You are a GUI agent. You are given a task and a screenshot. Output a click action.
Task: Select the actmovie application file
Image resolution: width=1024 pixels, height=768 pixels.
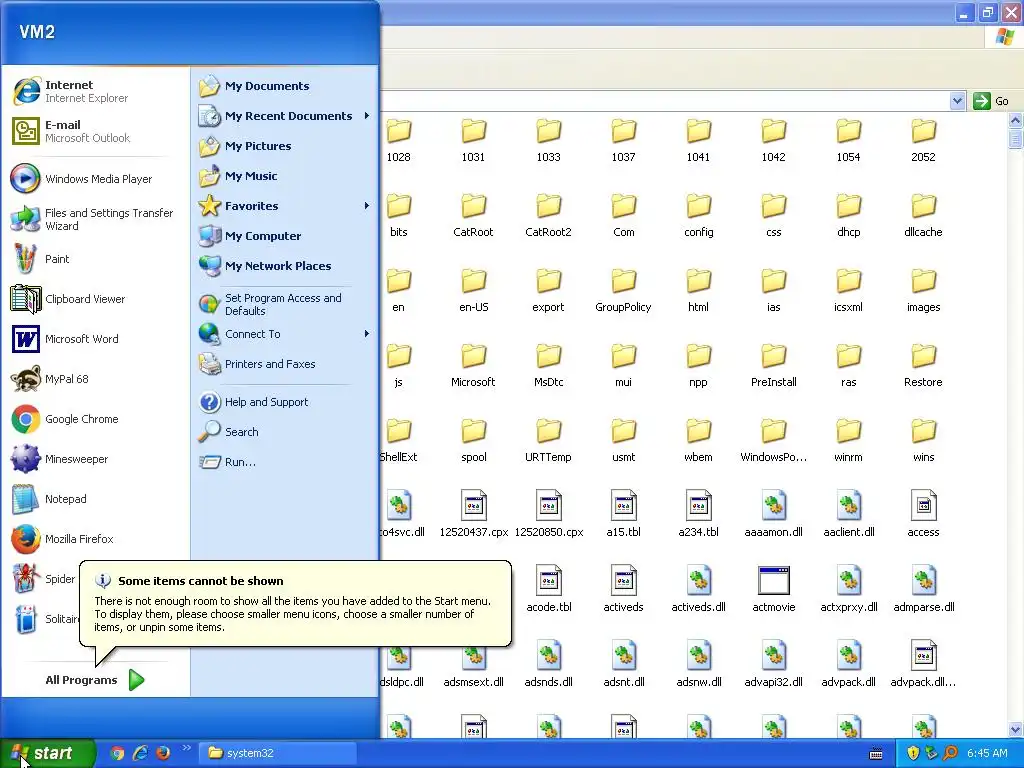(x=773, y=590)
